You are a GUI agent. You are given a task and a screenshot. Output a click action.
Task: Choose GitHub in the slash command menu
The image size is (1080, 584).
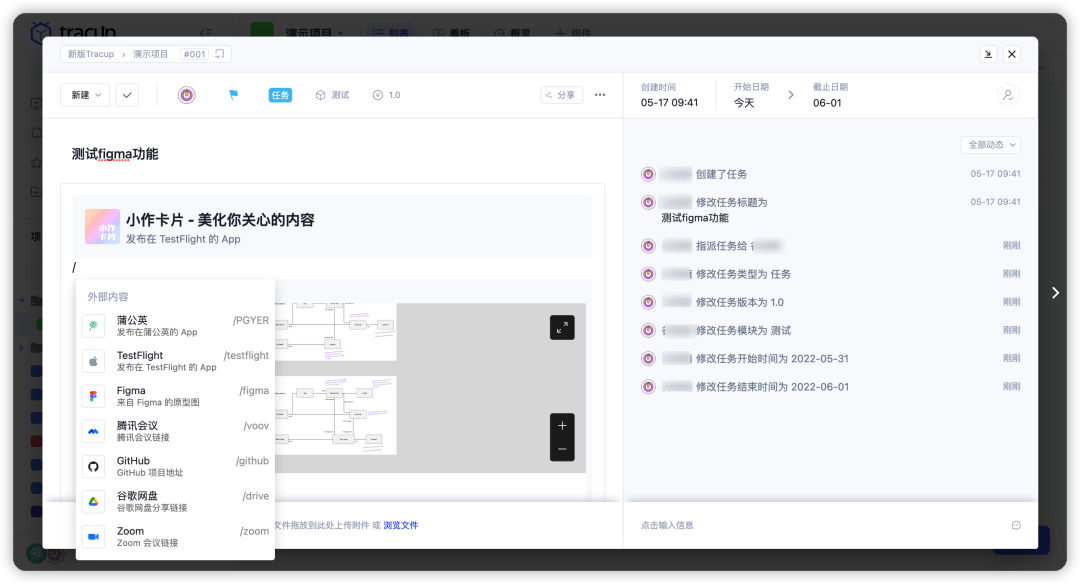175,466
